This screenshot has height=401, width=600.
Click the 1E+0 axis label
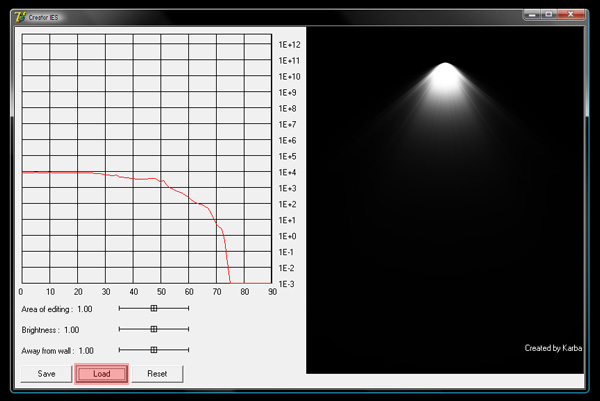287,236
